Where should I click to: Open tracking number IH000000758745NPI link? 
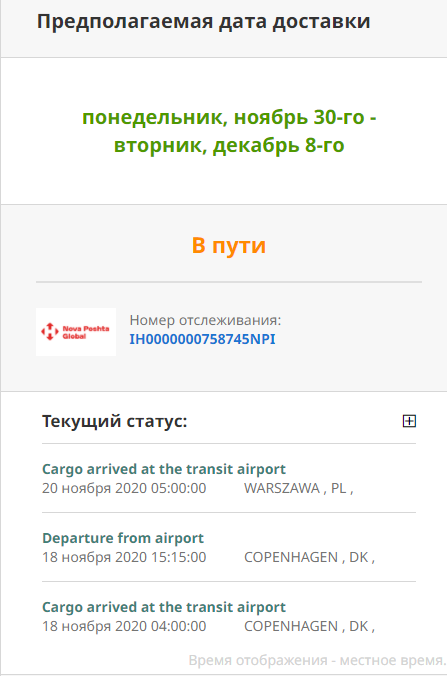coord(202,339)
